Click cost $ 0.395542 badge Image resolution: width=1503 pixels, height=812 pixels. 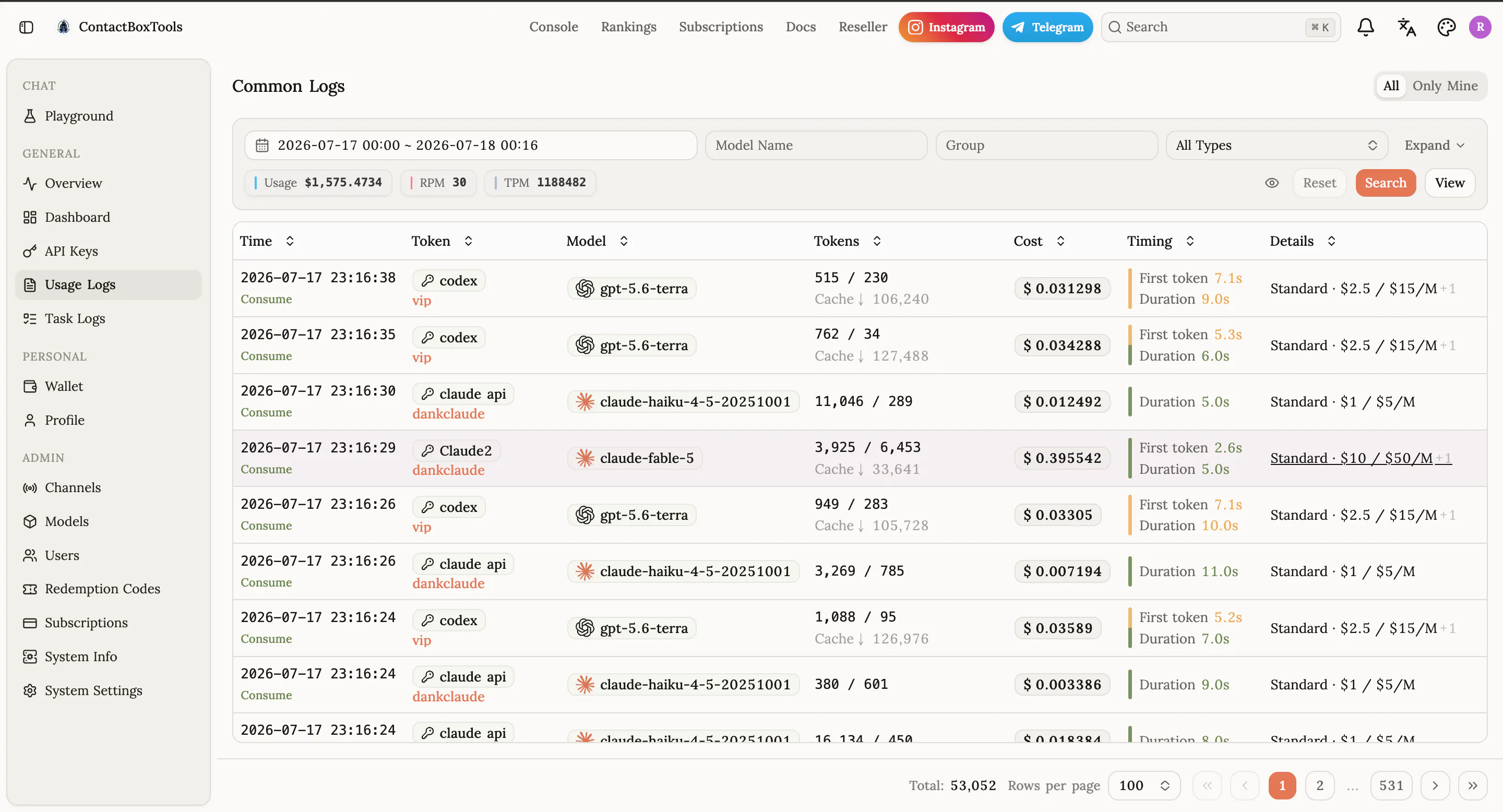(x=1062, y=459)
